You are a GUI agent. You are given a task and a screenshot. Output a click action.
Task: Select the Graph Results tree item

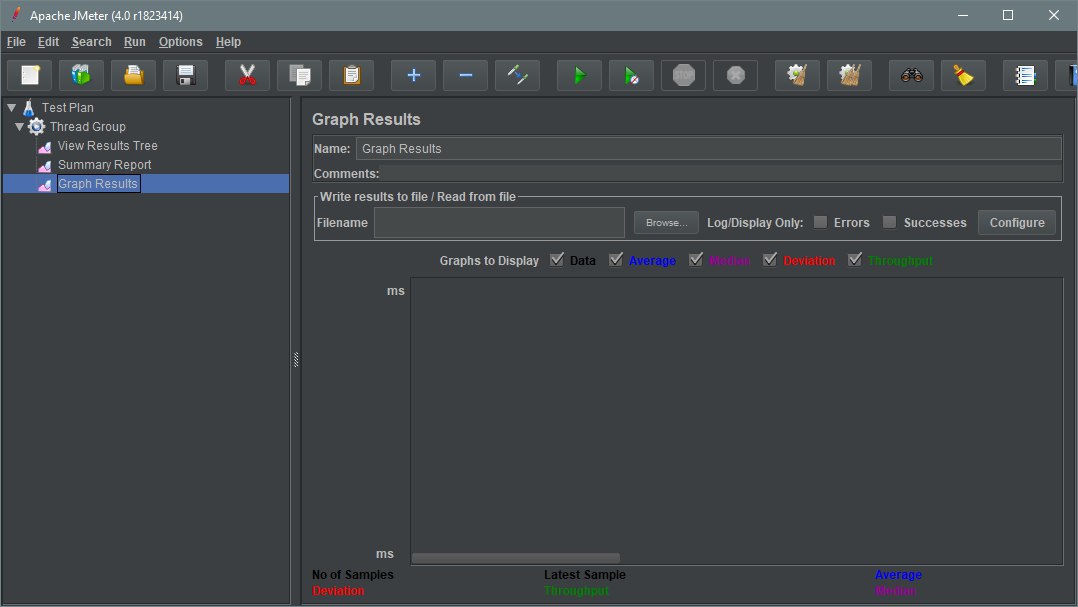coord(98,184)
